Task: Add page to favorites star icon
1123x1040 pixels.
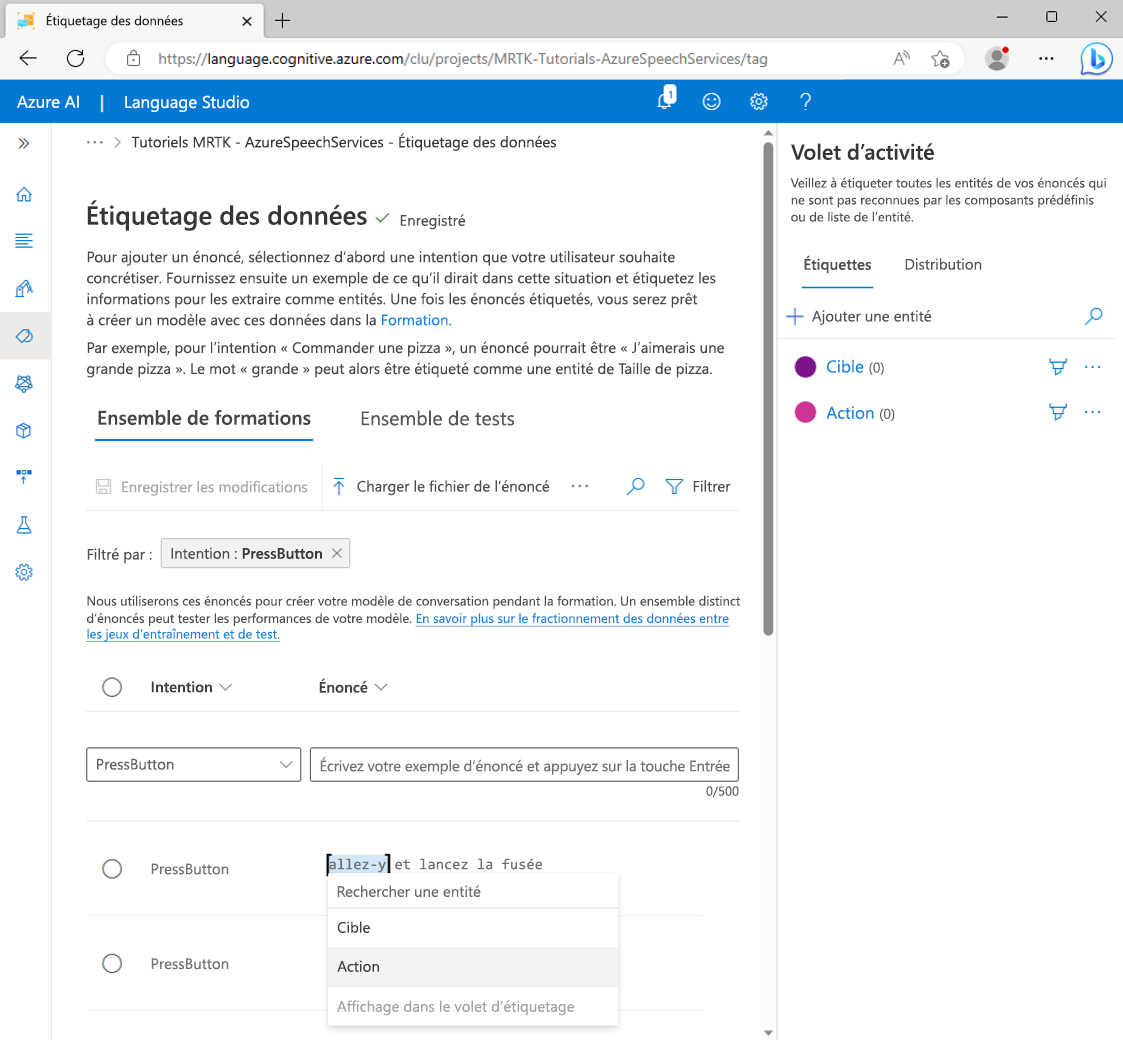Action: 940,58
